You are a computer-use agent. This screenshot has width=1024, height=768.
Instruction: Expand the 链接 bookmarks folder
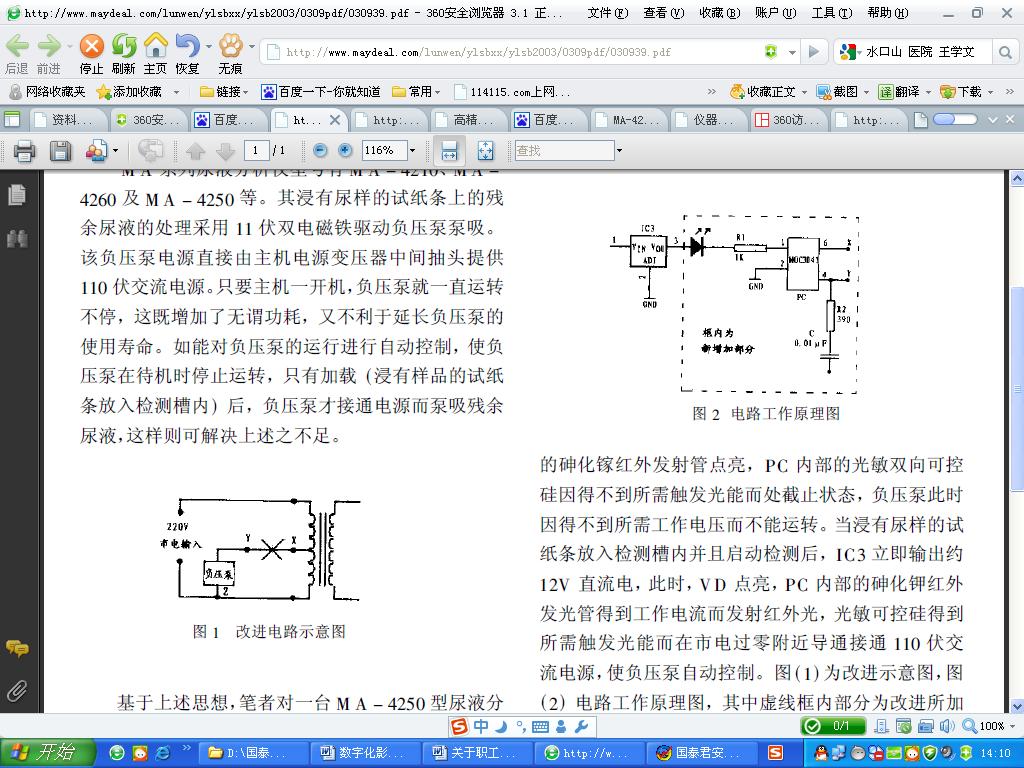pos(225,92)
